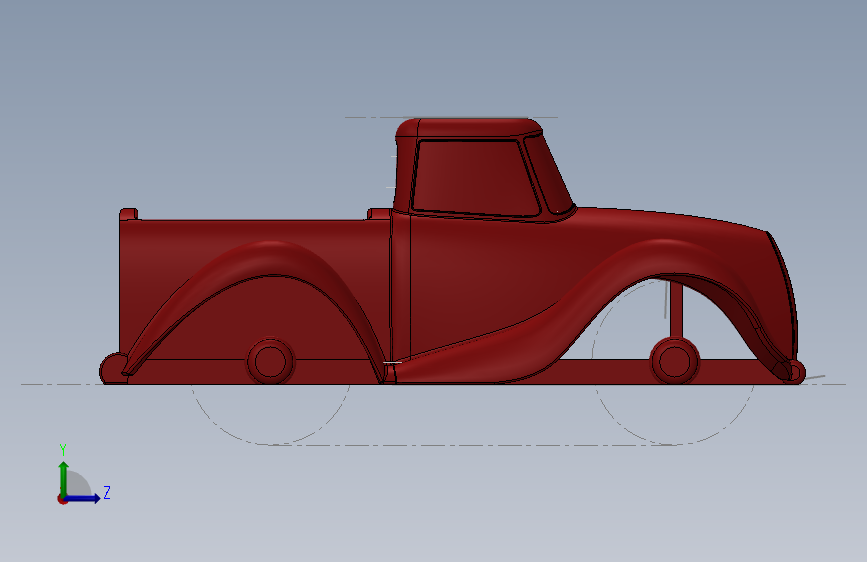Click the blue Z axis arrow of the triad
867x562 pixels.
pos(83,498)
